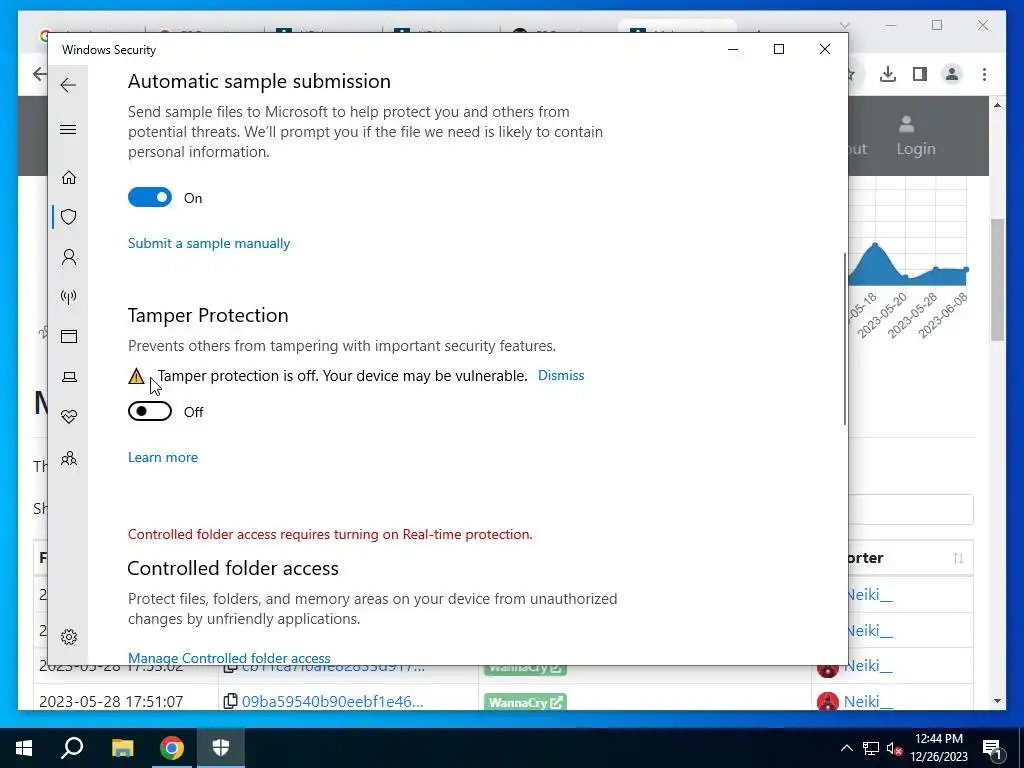Screen dimensions: 1024x768
Task: Dismiss the tamper protection warning
Action: pyautogui.click(x=561, y=376)
